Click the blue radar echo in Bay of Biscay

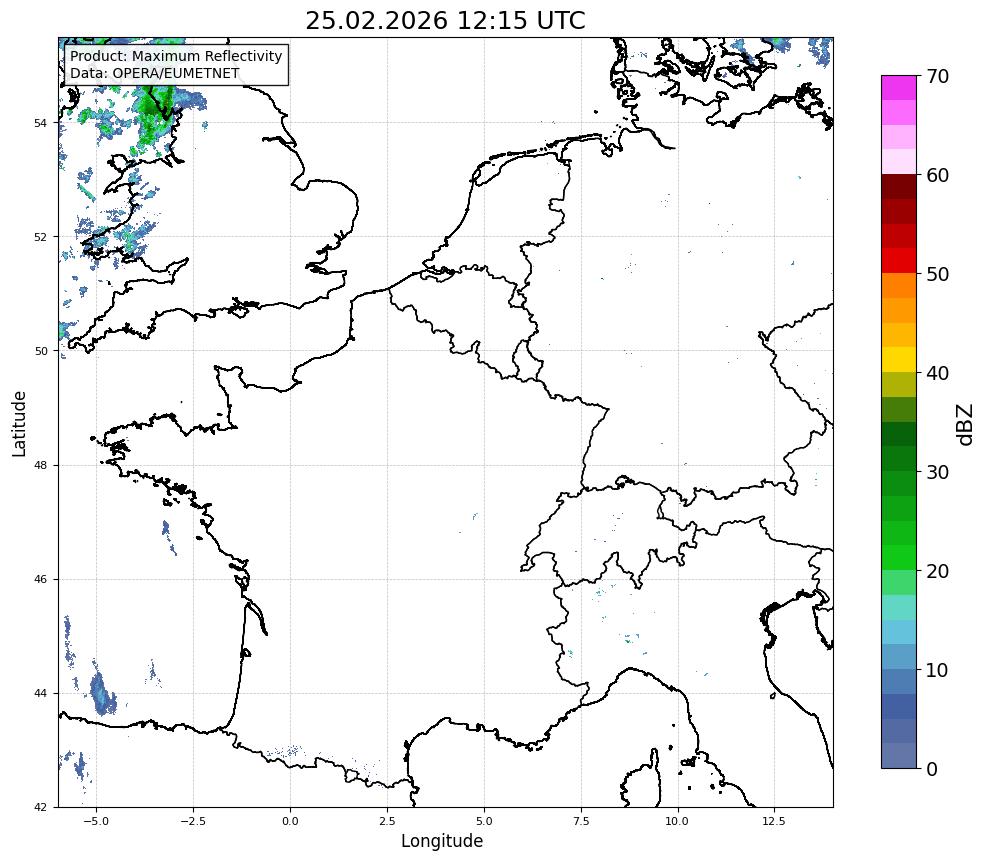[x=101, y=693]
